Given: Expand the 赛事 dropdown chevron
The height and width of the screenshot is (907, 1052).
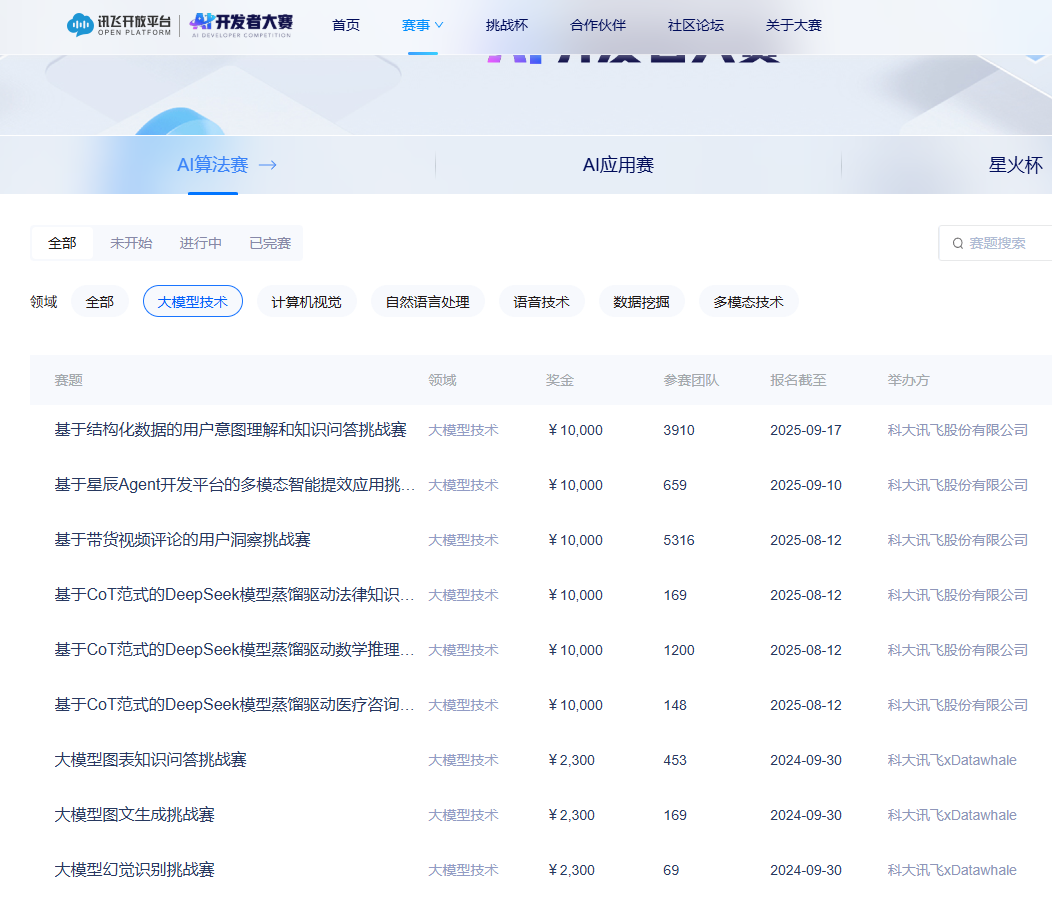Looking at the screenshot, I should pyautogui.click(x=439, y=25).
